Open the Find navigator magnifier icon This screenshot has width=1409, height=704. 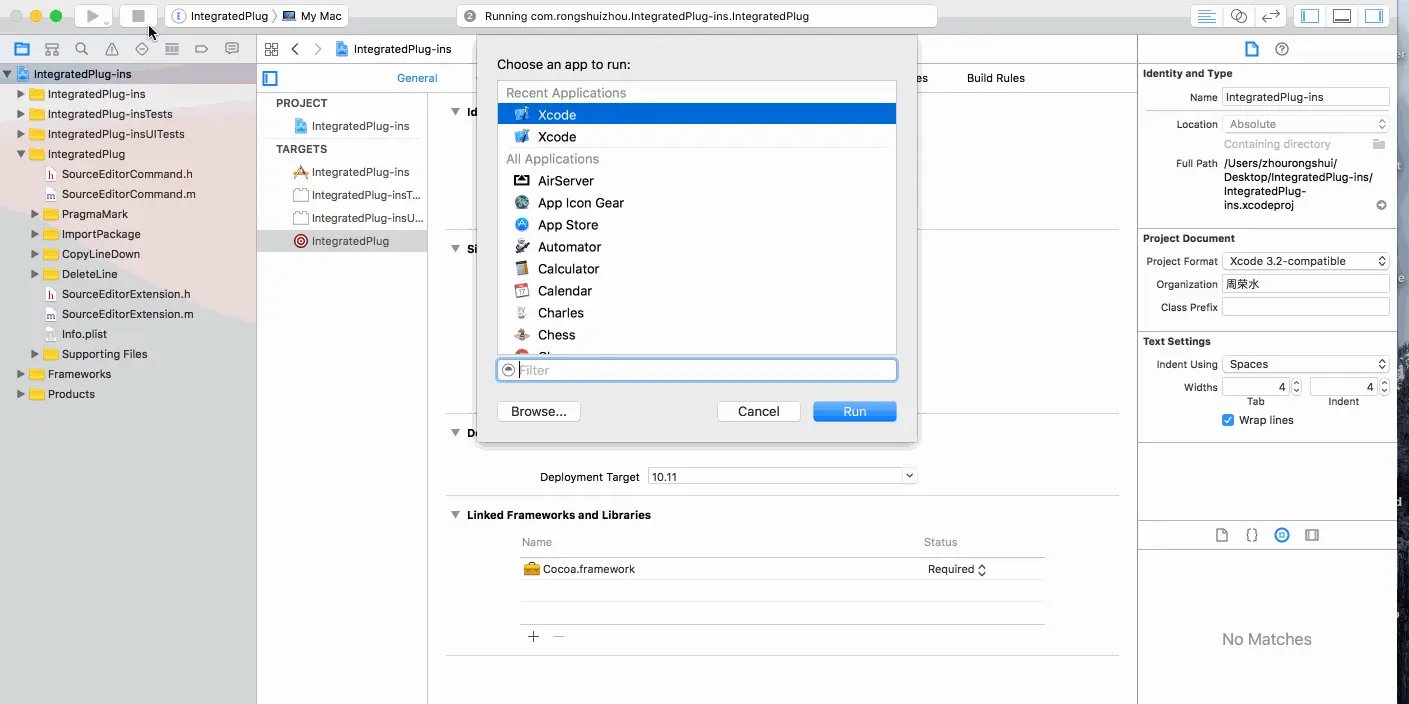(x=82, y=49)
